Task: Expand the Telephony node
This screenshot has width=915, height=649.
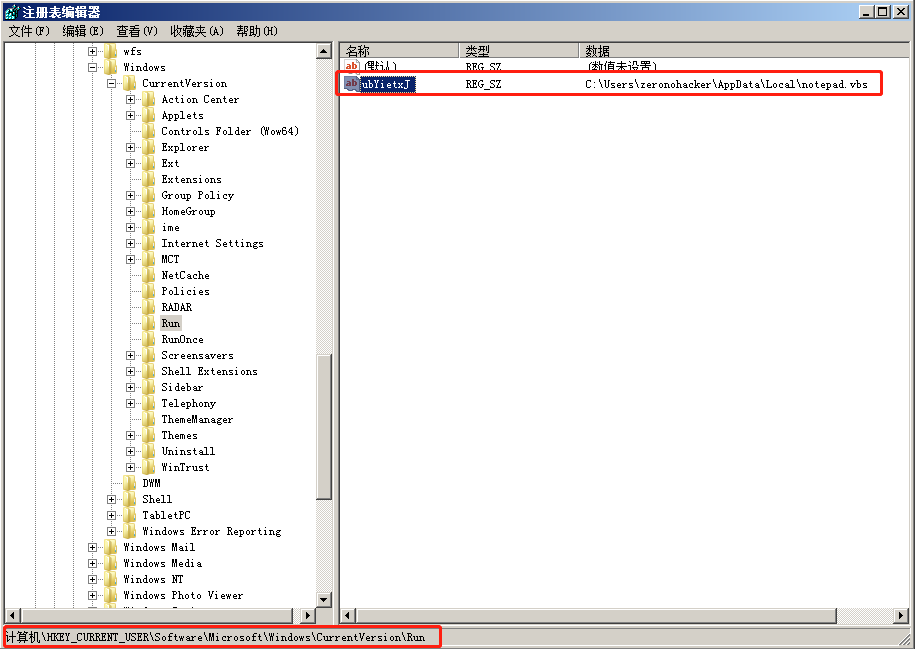Action: [131, 403]
